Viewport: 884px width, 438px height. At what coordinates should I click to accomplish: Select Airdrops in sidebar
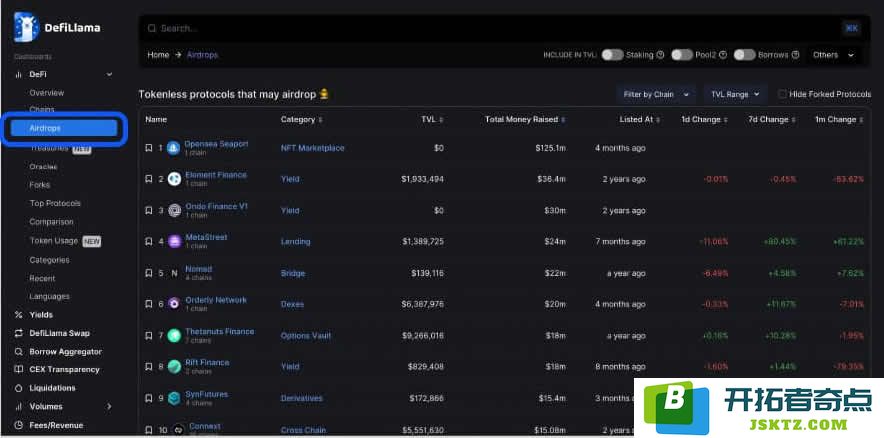63,129
